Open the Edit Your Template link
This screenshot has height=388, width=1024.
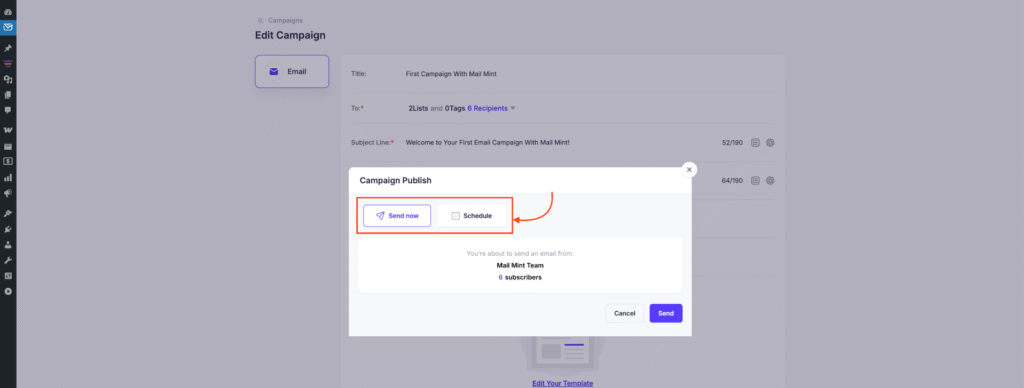[x=562, y=383]
